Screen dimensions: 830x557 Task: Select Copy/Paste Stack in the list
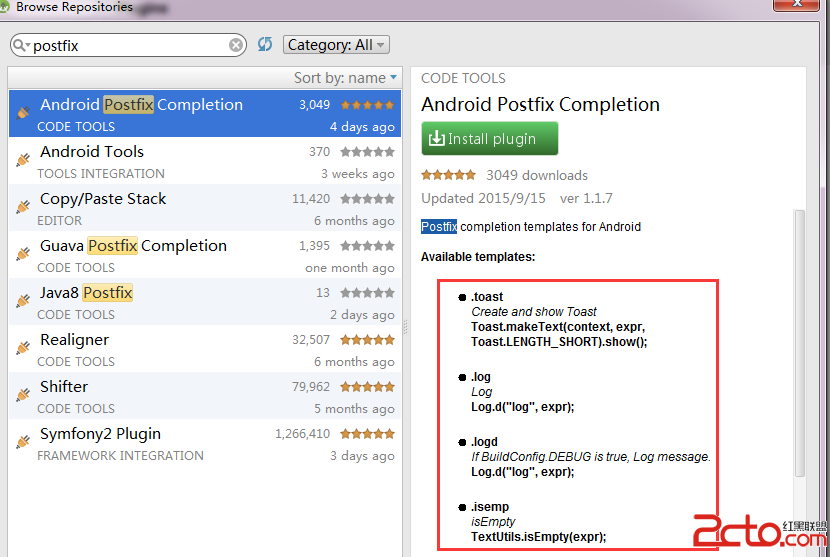205,208
